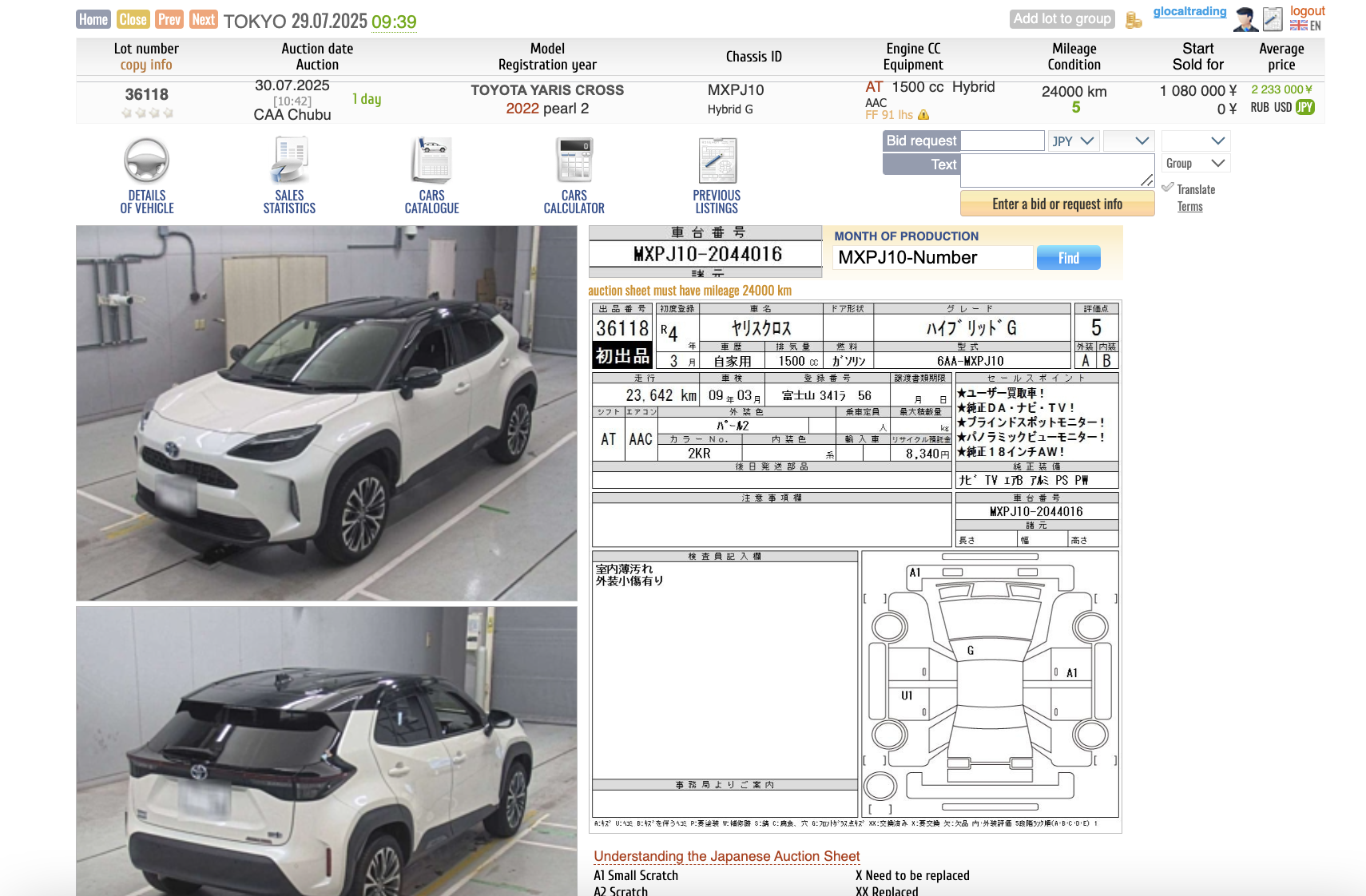
Task: Open the Terms link
Action: [x=1190, y=206]
